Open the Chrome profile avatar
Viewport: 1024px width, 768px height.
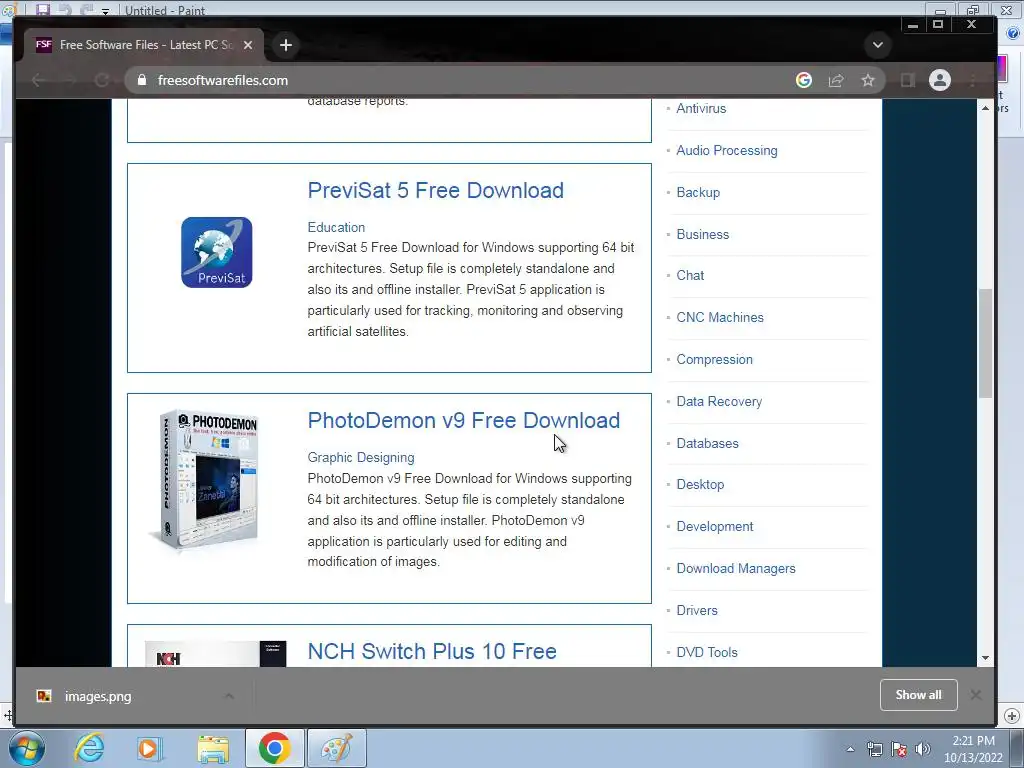940,80
